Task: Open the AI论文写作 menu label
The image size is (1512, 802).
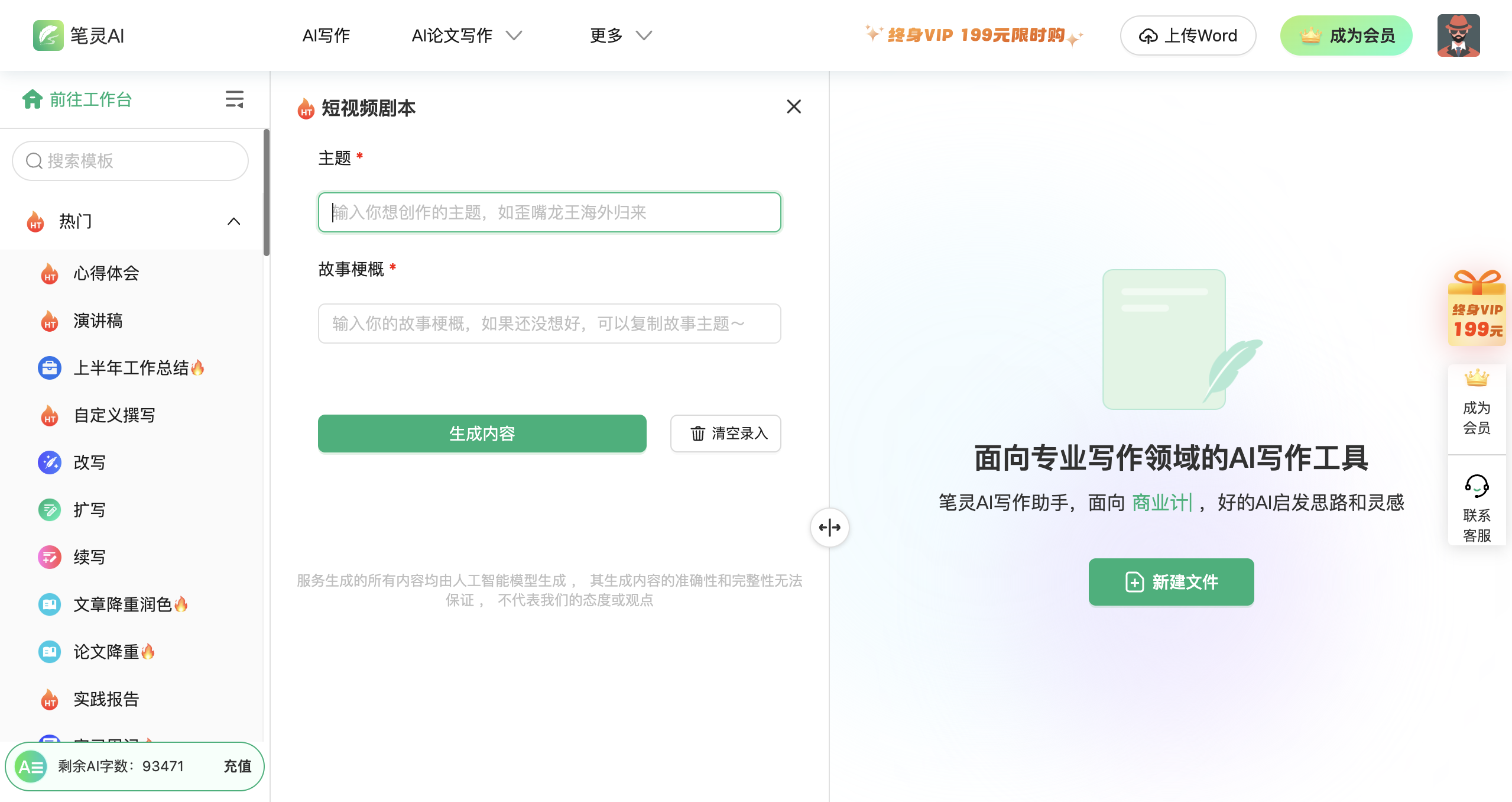Action: pos(452,35)
